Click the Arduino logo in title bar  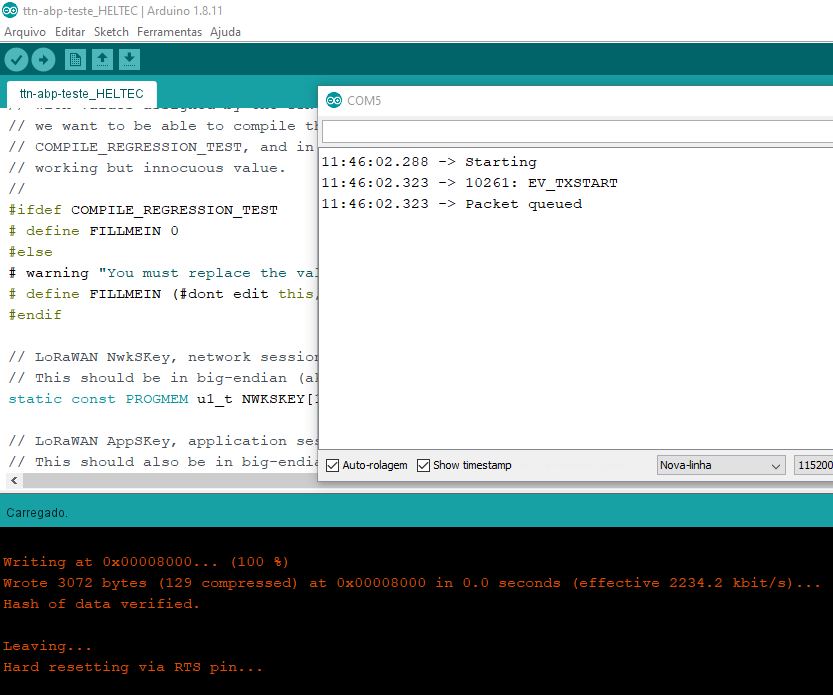pos(9,10)
